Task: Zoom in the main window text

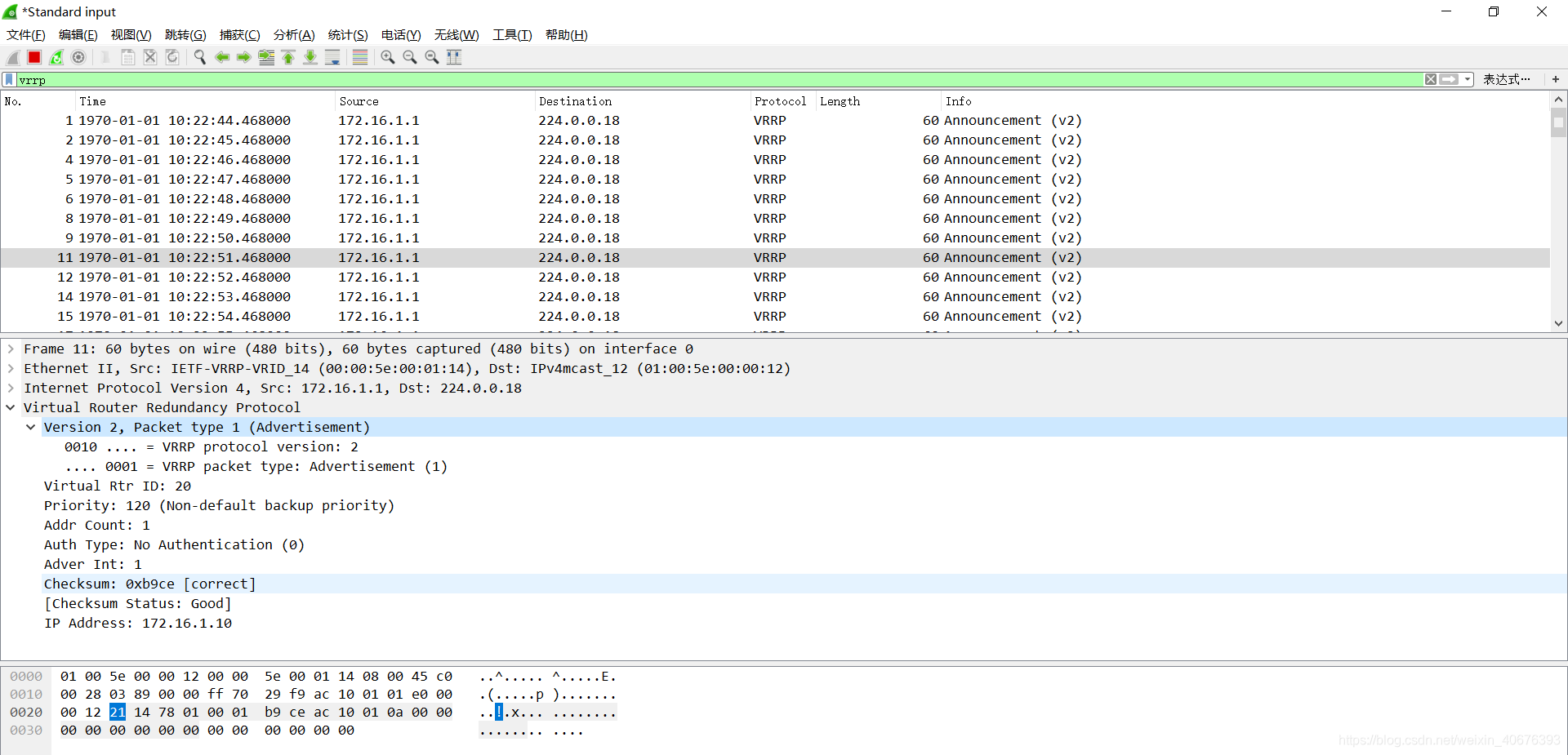Action: click(x=388, y=57)
